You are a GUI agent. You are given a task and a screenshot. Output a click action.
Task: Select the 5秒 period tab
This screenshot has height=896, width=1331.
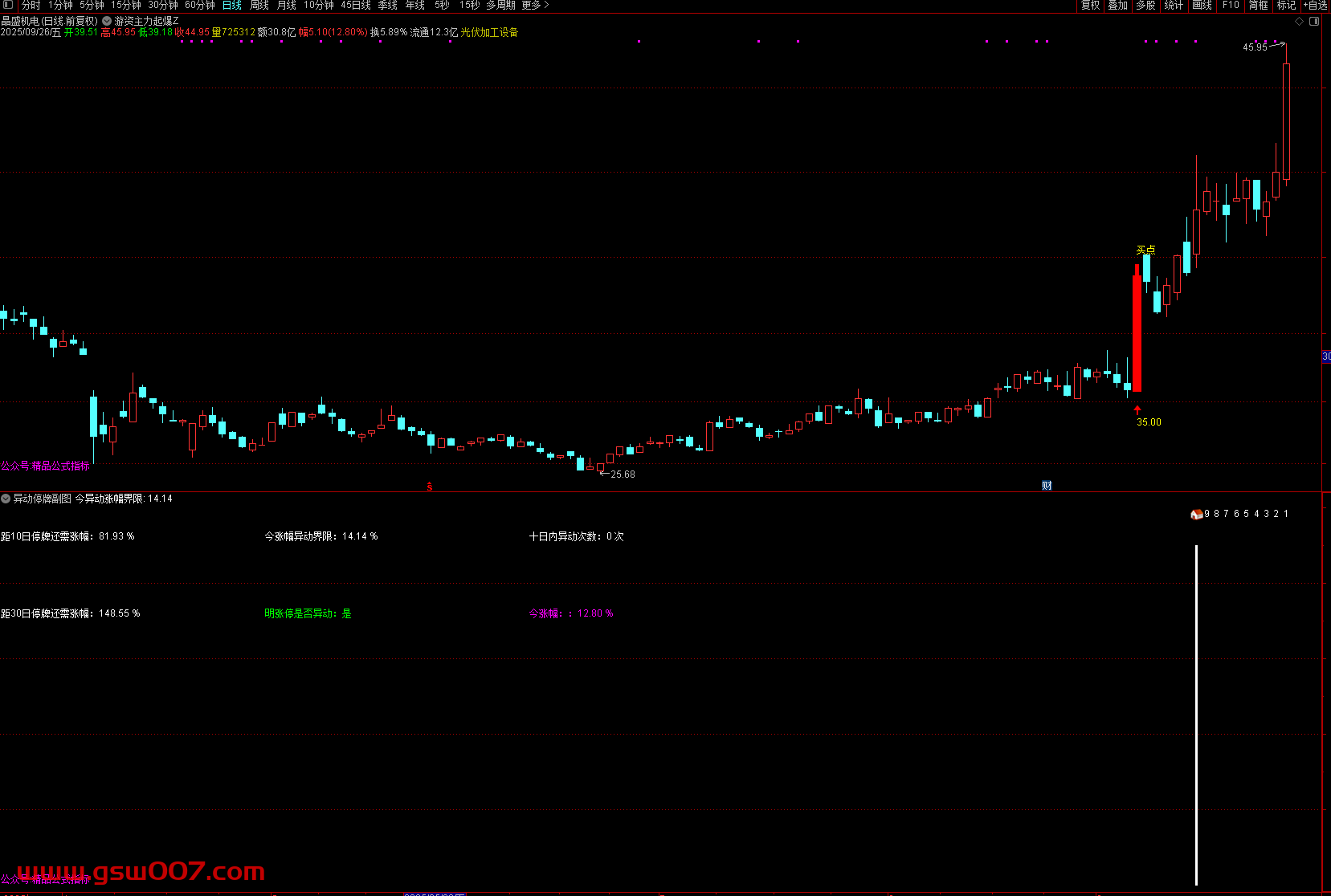[x=443, y=5]
